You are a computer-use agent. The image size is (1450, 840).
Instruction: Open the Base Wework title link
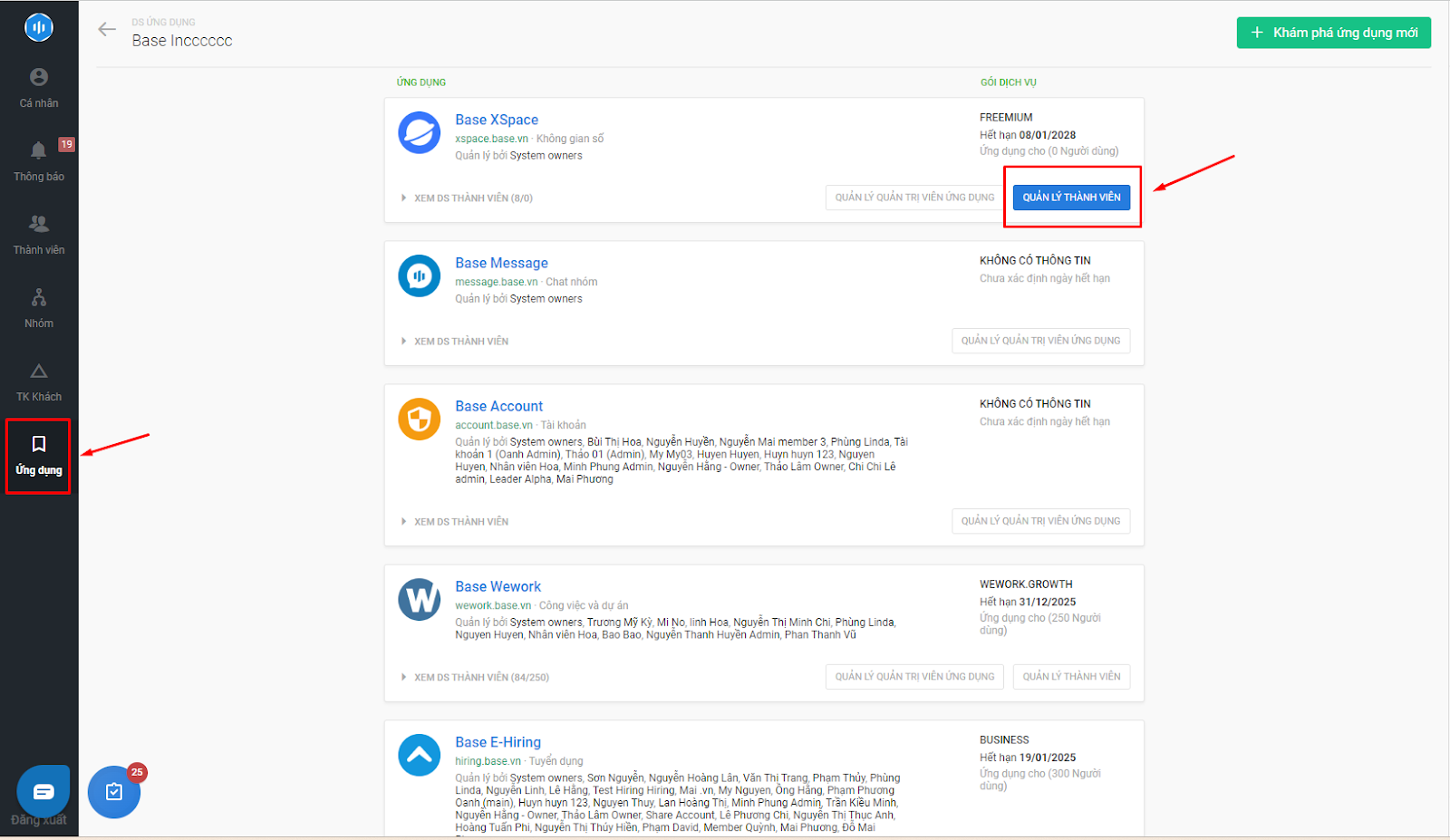tap(498, 586)
